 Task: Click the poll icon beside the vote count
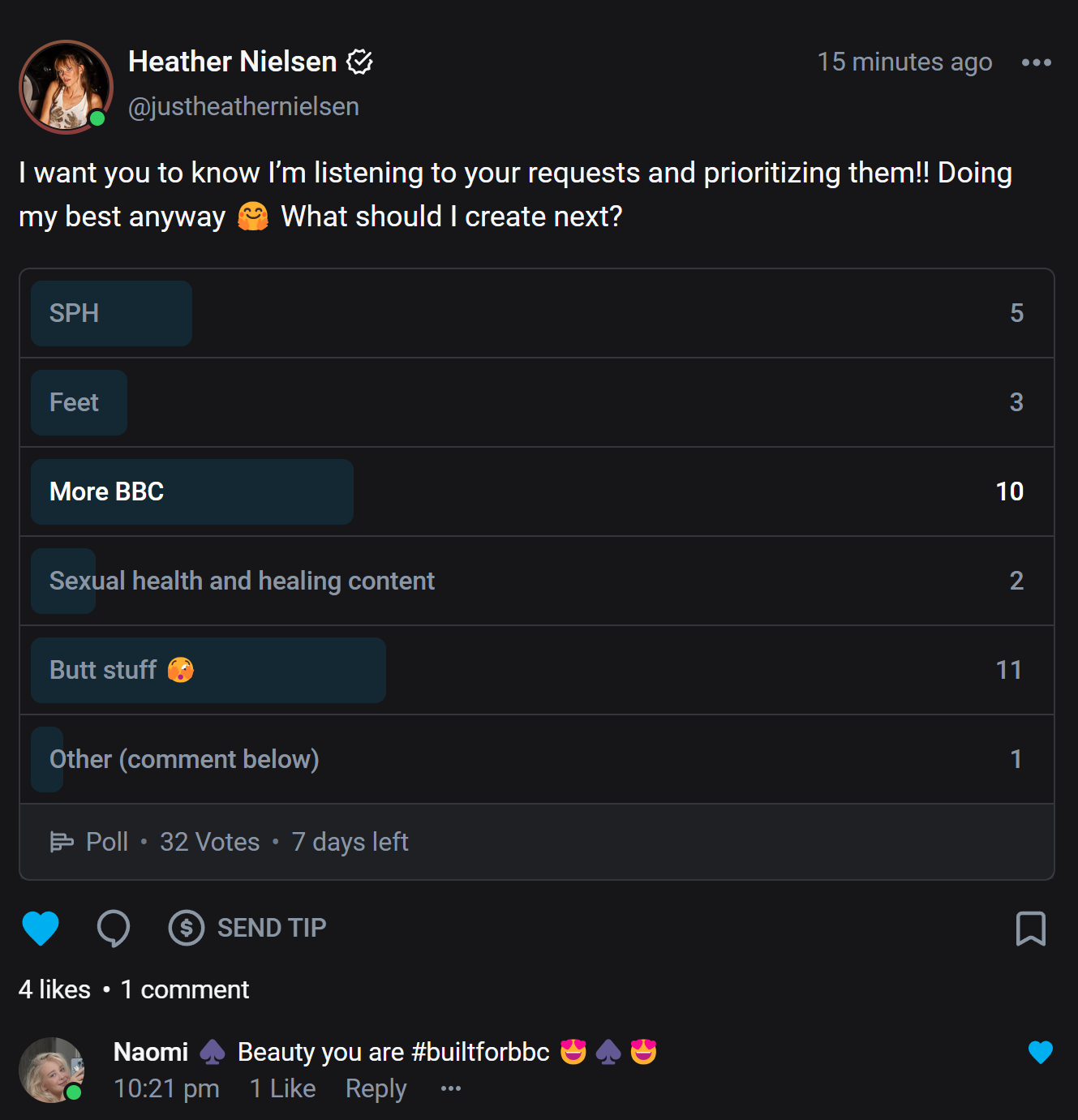62,842
